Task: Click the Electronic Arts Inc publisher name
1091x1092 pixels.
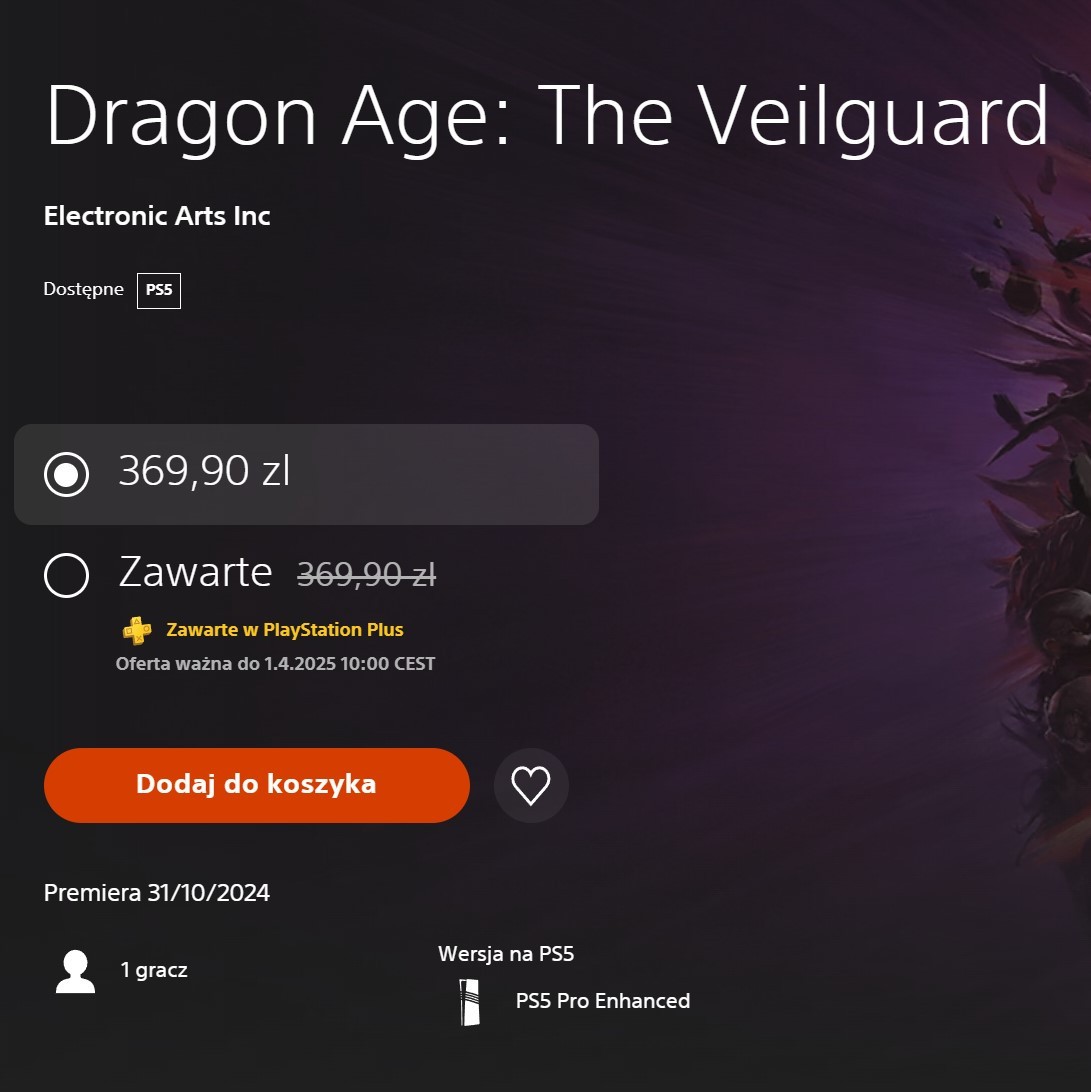Action: 157,216
